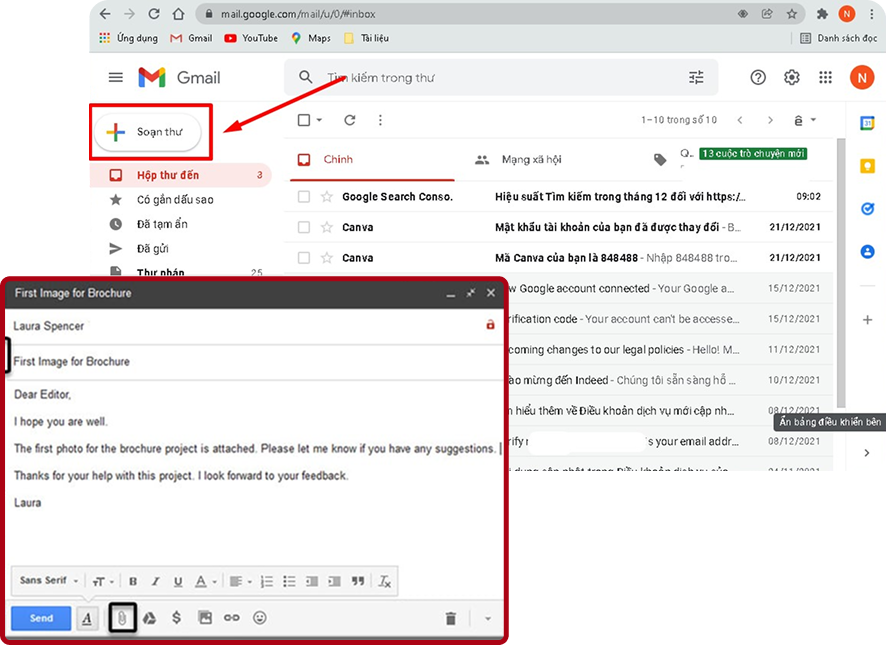Click the Soạn thư compose button

point(148,132)
